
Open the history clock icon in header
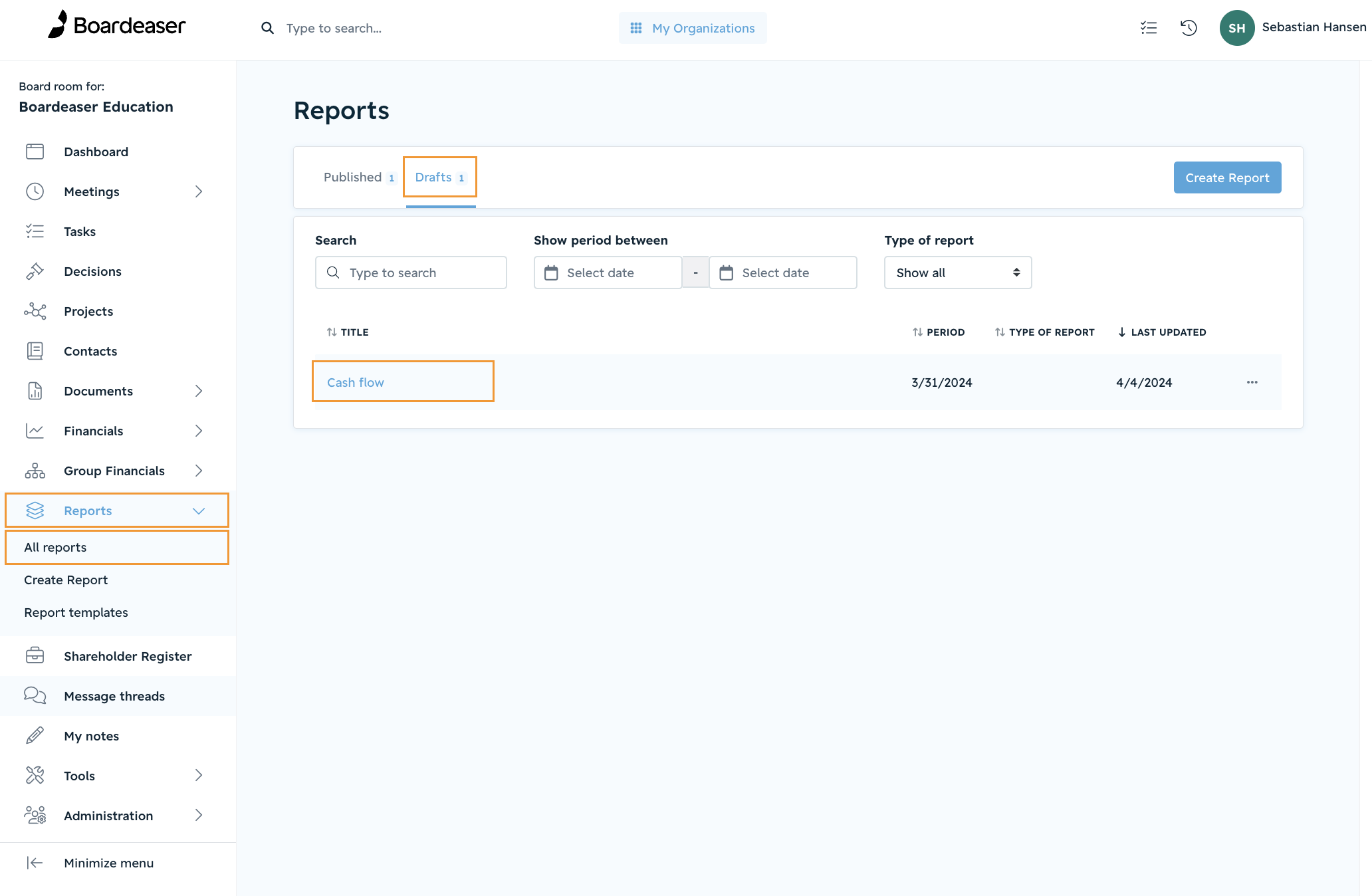click(1189, 28)
